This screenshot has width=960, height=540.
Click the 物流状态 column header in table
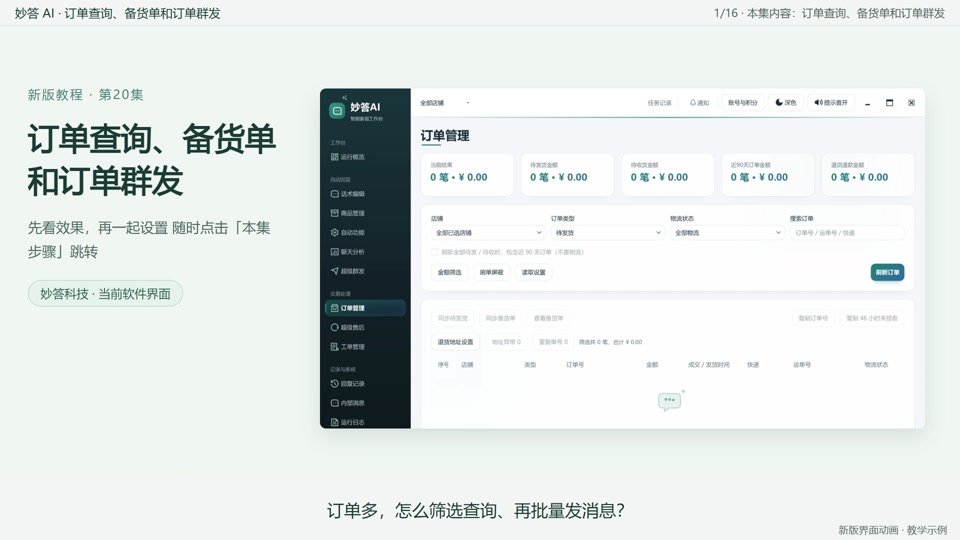tap(876, 365)
